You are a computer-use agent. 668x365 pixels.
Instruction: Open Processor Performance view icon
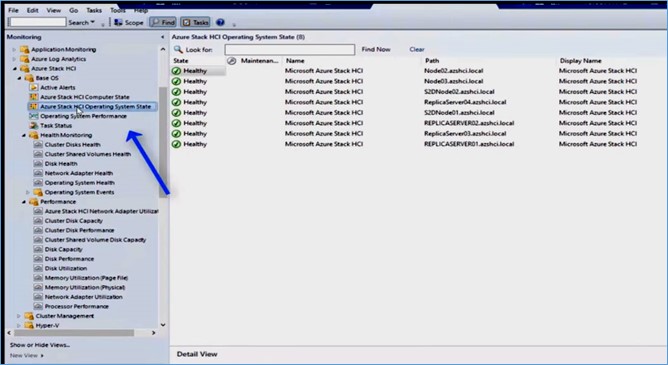[x=38, y=307]
